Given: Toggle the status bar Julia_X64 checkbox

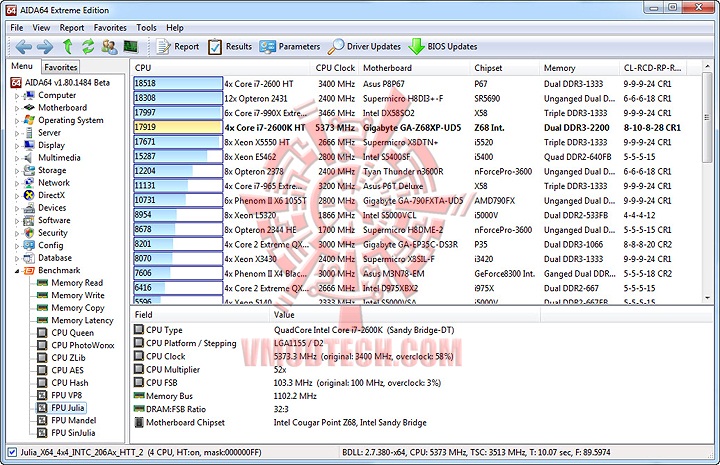Looking at the screenshot, I should click(x=12, y=452).
